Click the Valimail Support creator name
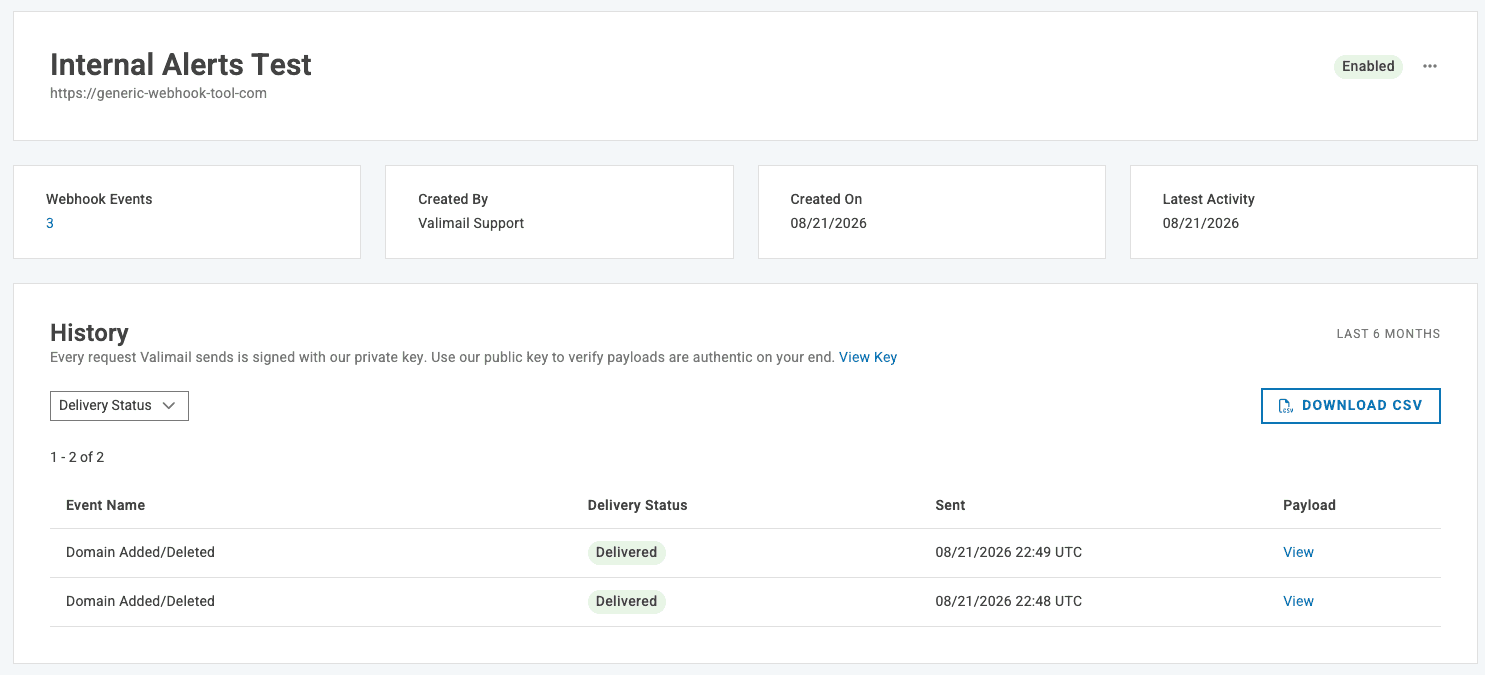1485x675 pixels. pyautogui.click(x=471, y=223)
